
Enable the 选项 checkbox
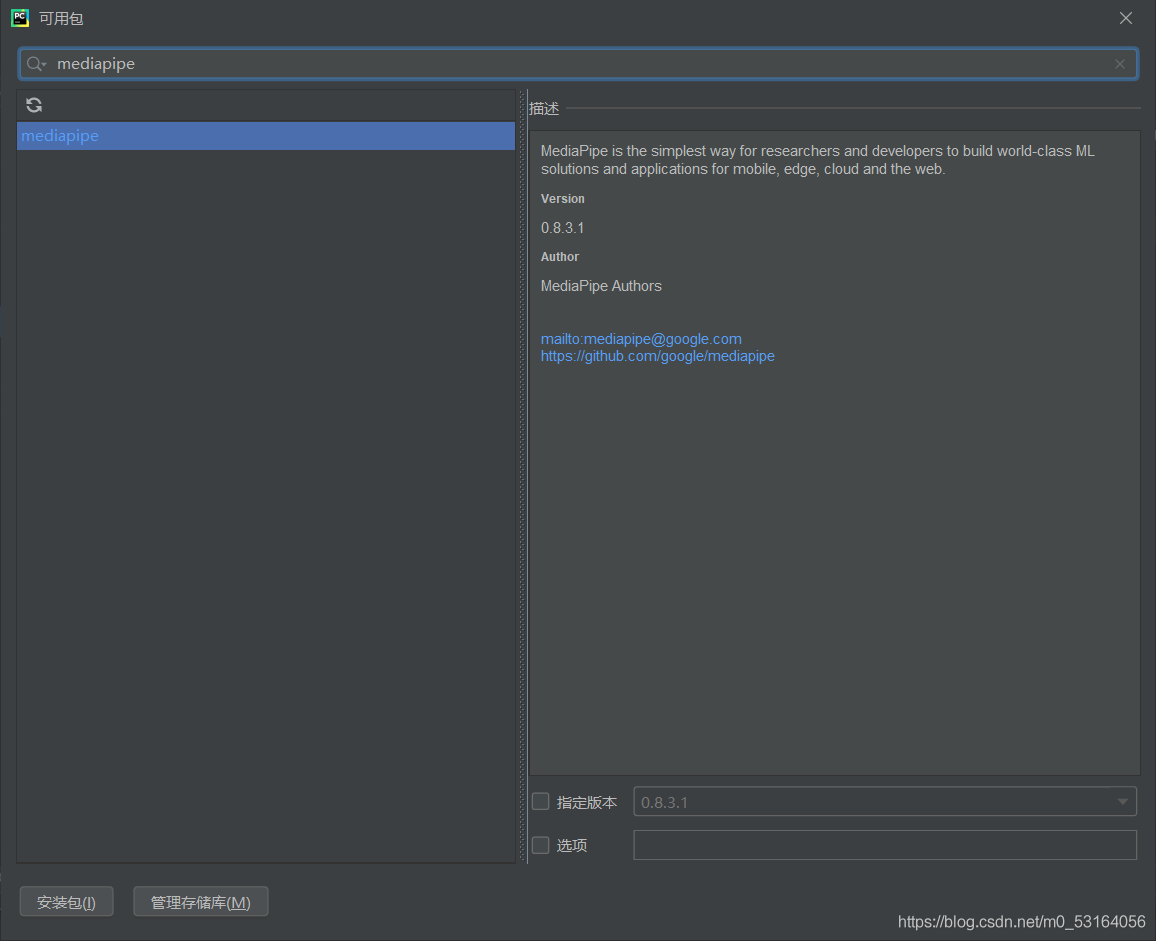(540, 845)
